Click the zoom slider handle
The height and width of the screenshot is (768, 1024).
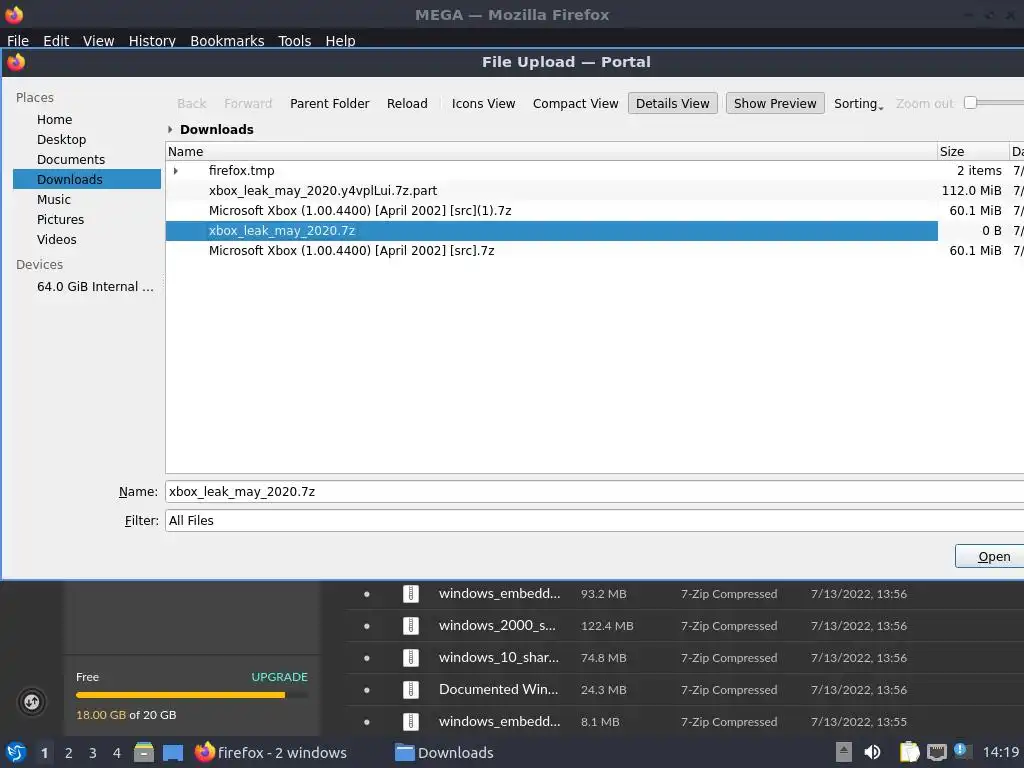[970, 103]
